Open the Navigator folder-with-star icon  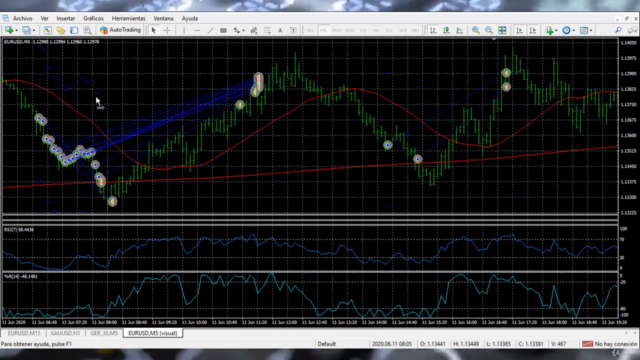tap(61, 30)
